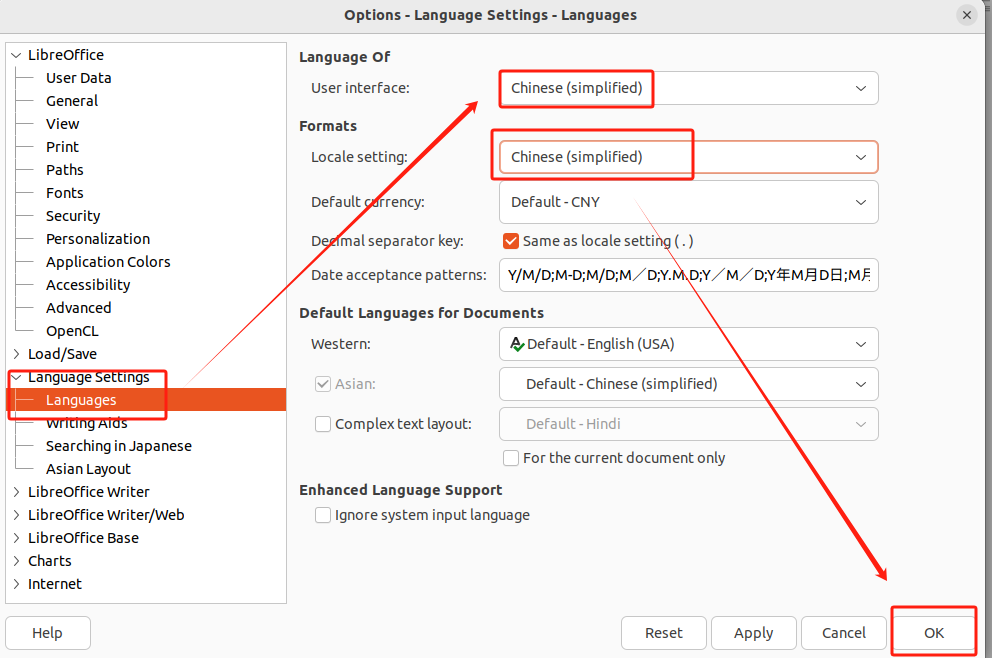Screen dimensions: 992x658
Task: Select Asian Layout in the tree
Action: click(x=88, y=469)
